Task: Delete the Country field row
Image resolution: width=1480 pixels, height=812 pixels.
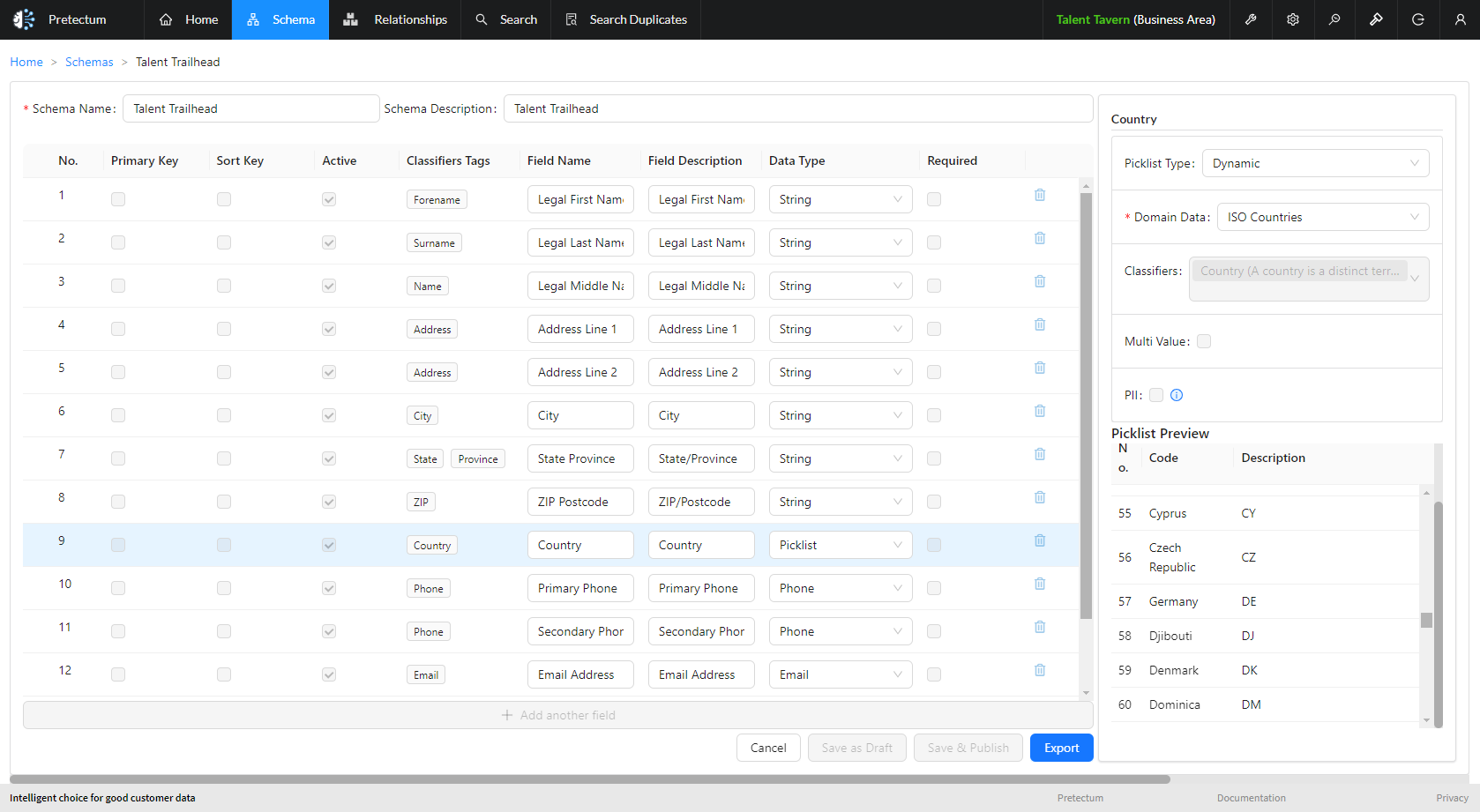Action: click(x=1040, y=540)
